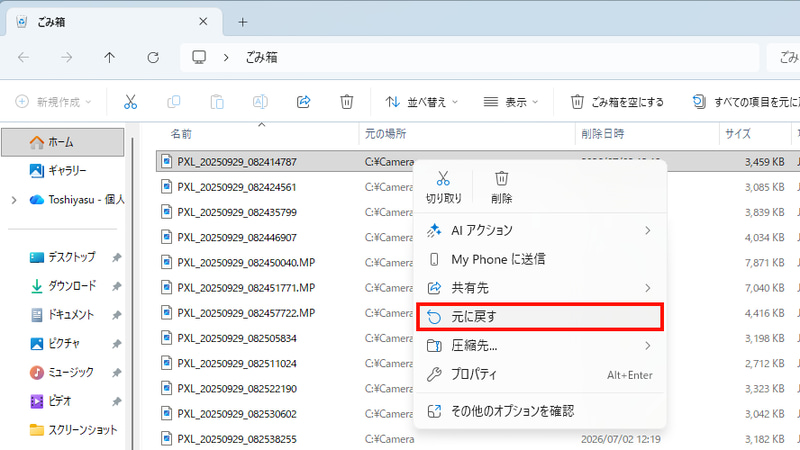Image resolution: width=800 pixels, height=450 pixels.
Task: Select file PXL_20250929_082414787
Action: (237, 162)
